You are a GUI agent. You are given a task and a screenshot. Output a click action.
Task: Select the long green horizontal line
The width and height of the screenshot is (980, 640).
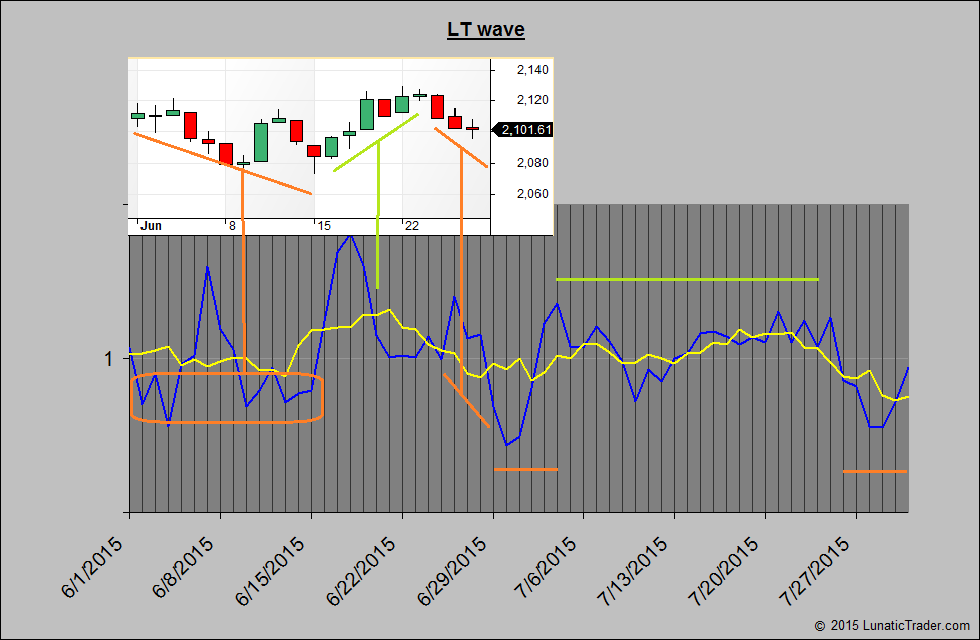687,279
